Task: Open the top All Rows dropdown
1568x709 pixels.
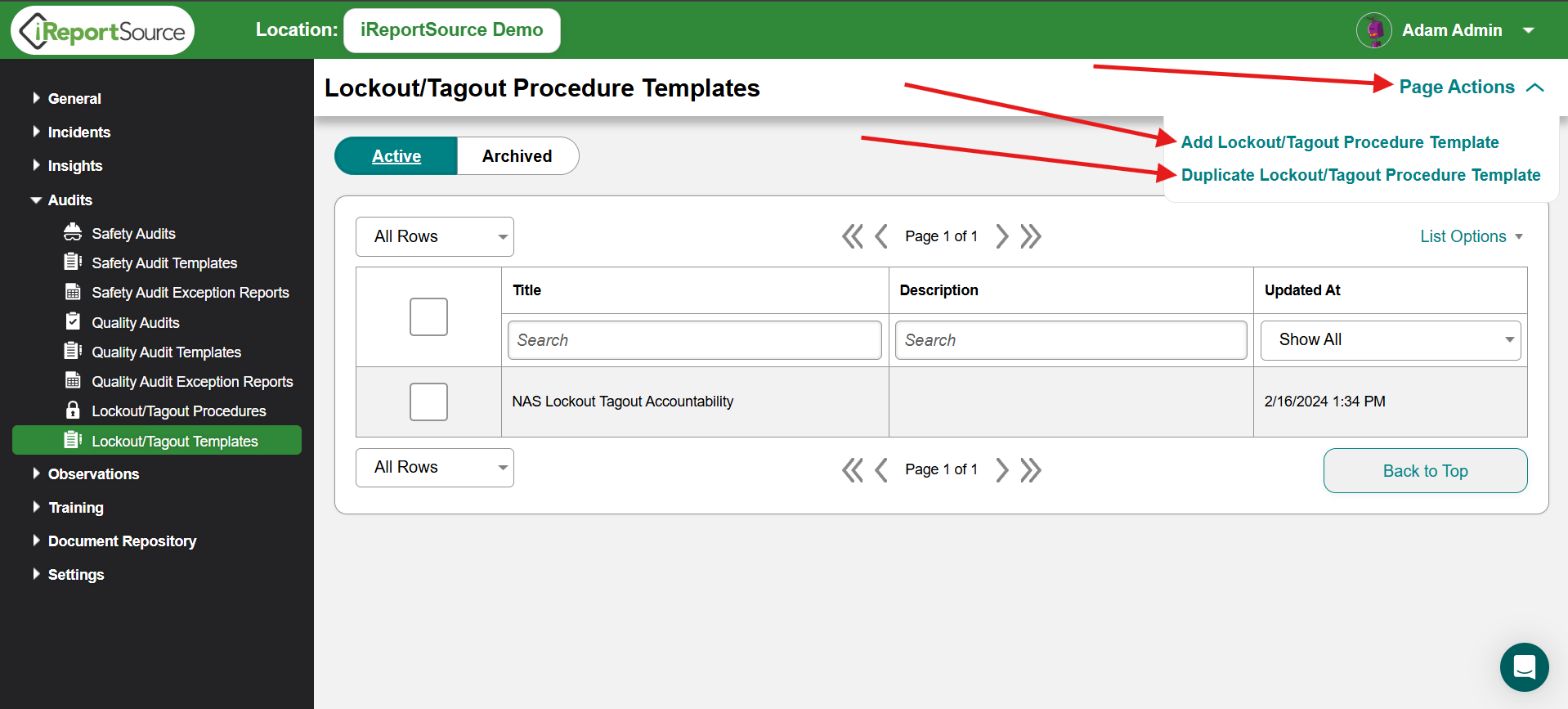Action: [435, 236]
